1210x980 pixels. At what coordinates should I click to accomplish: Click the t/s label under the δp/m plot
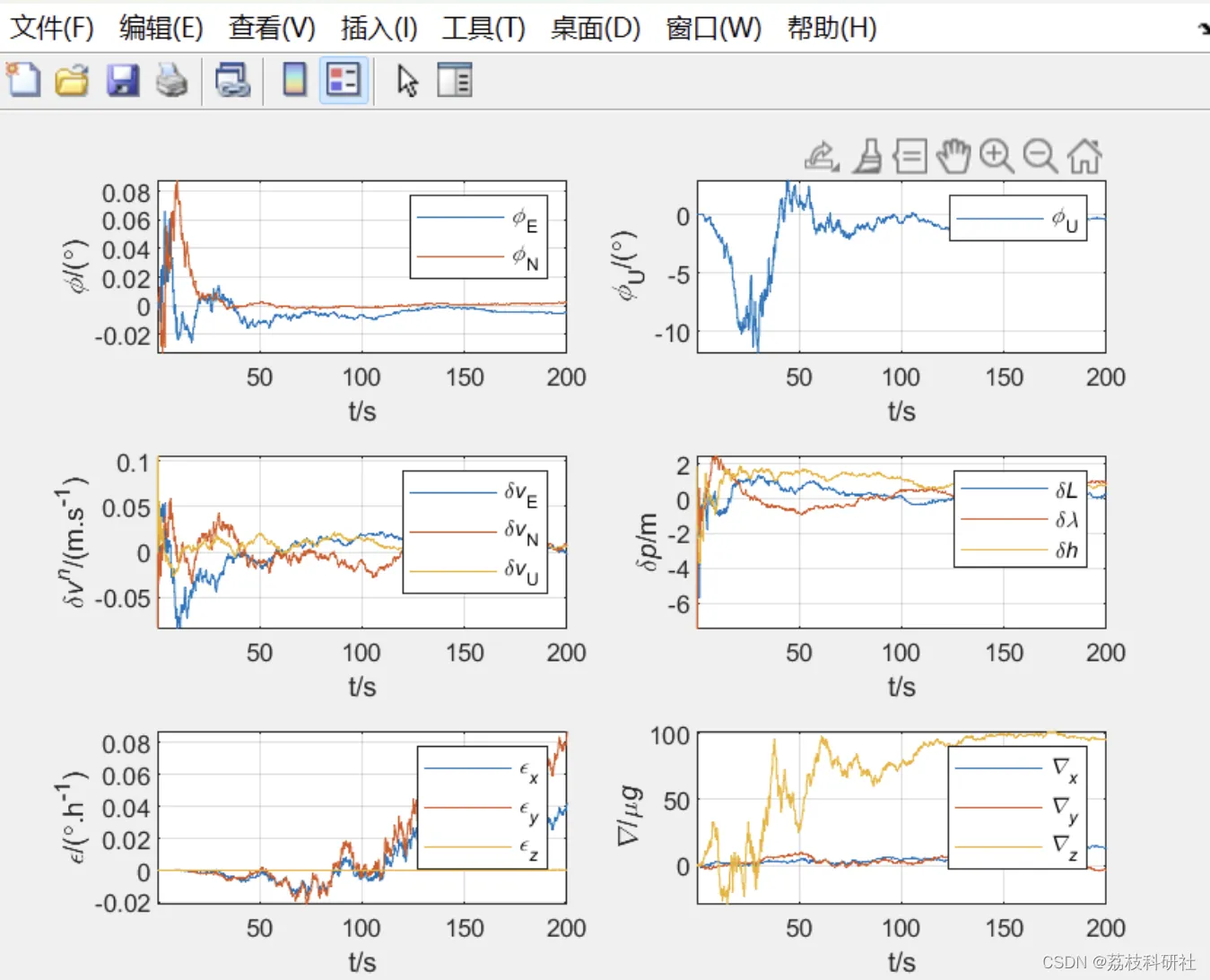(901, 686)
